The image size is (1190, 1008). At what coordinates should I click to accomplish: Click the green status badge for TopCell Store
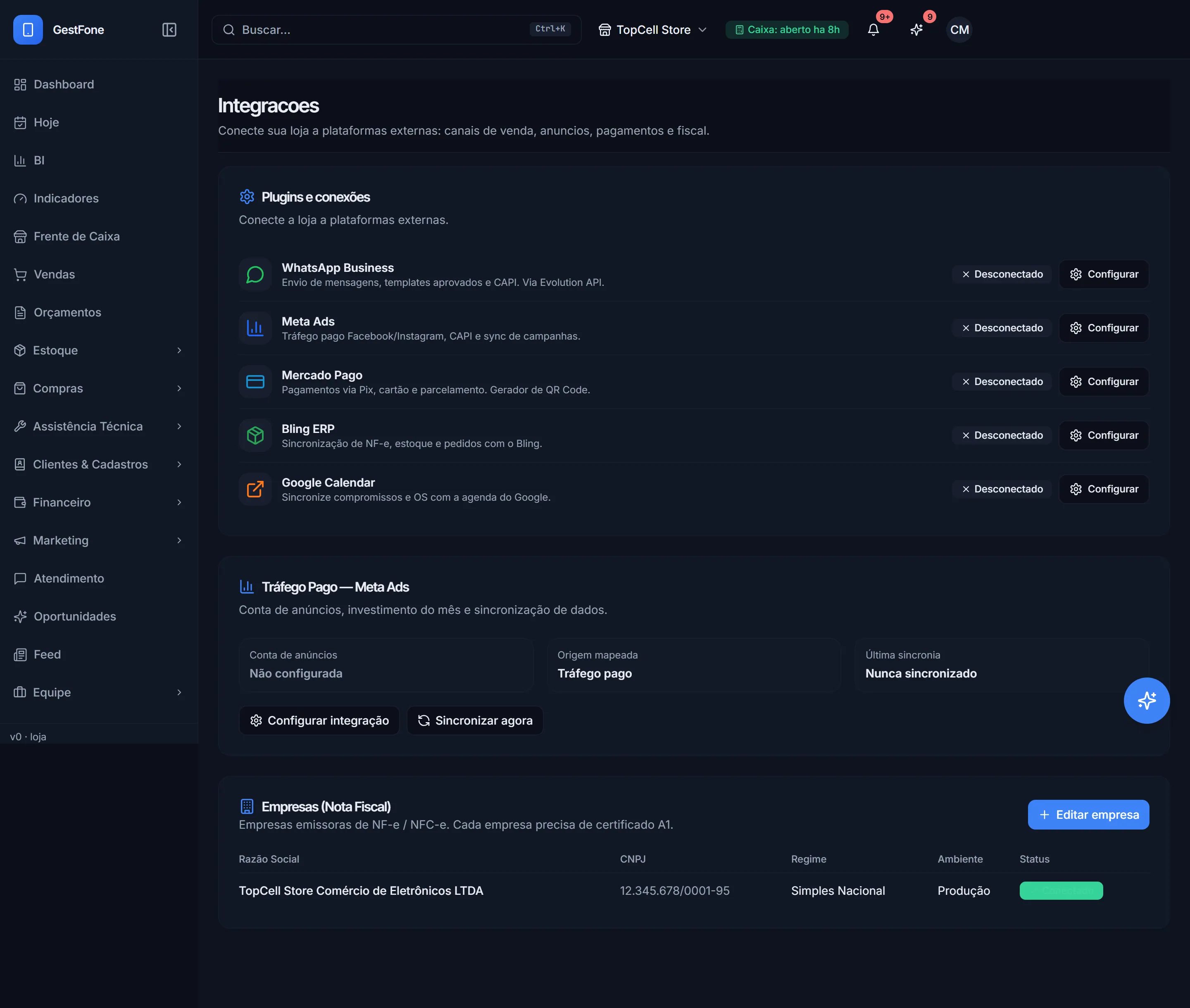(x=1061, y=891)
